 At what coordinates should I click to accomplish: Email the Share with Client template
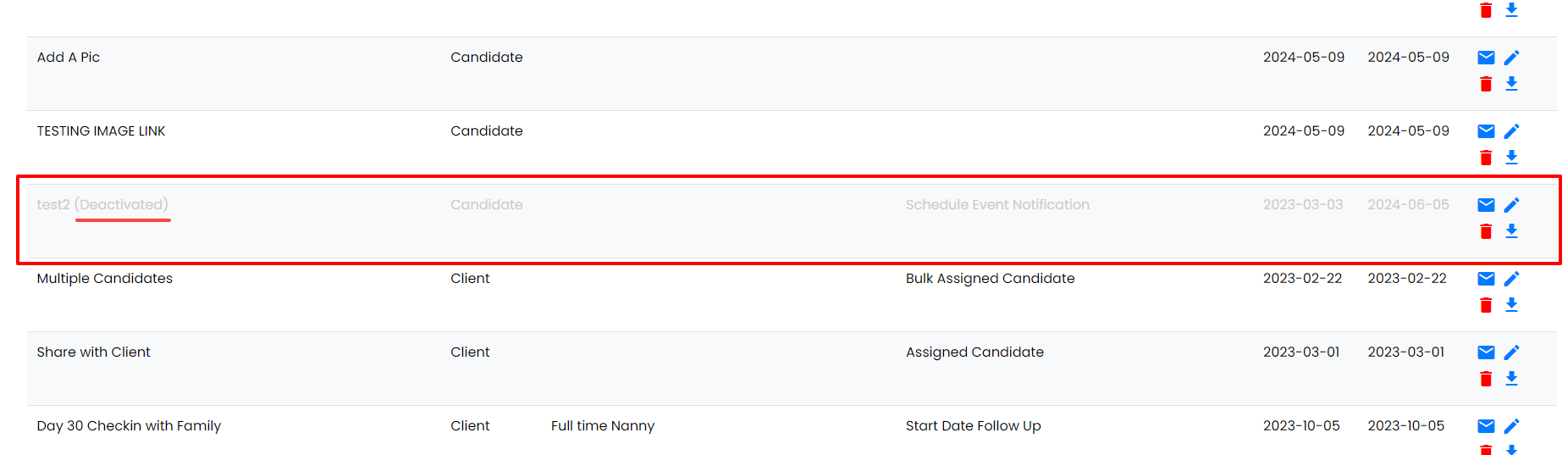(1486, 352)
